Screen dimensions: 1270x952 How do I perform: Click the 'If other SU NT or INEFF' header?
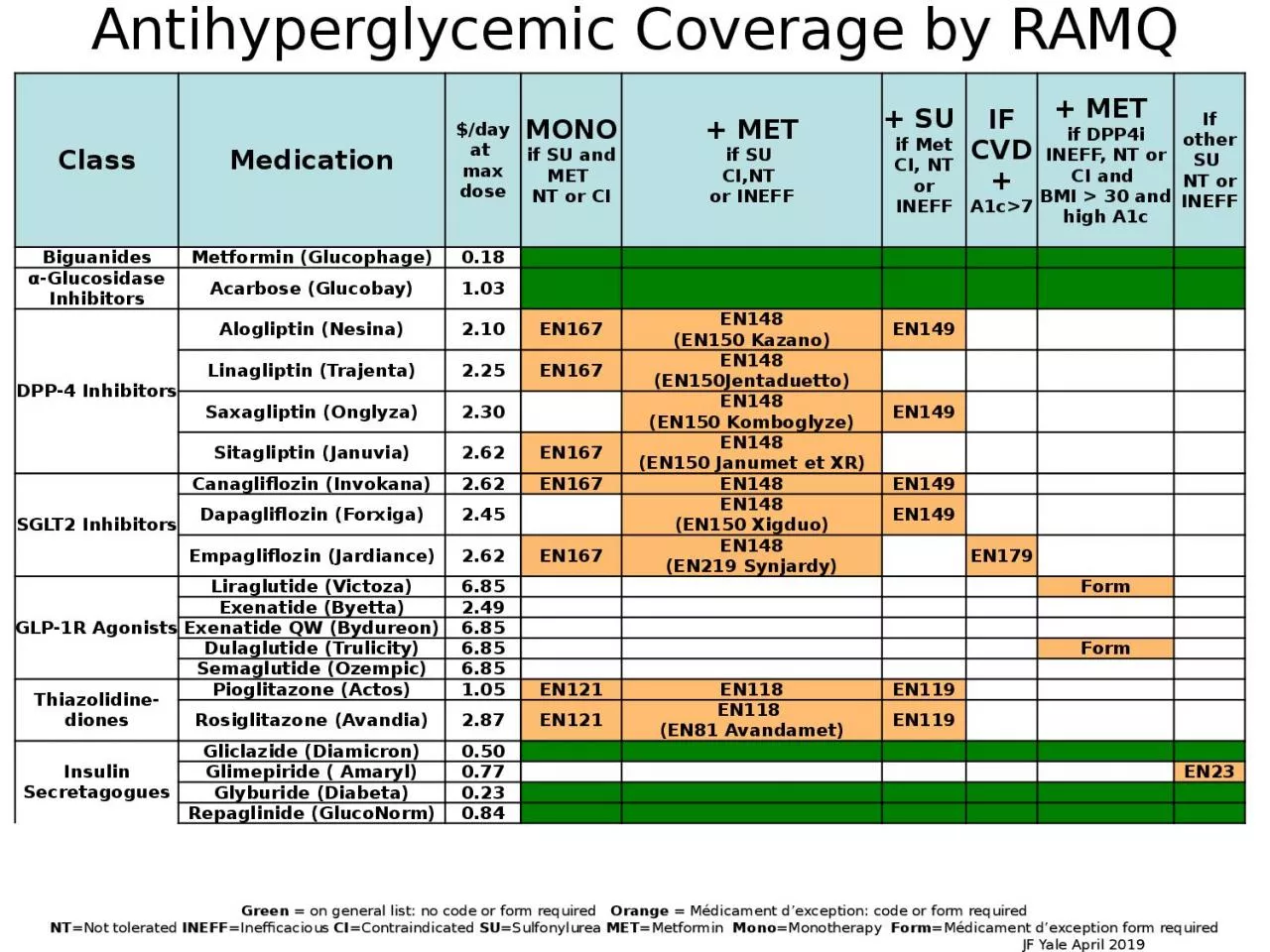tap(1209, 160)
